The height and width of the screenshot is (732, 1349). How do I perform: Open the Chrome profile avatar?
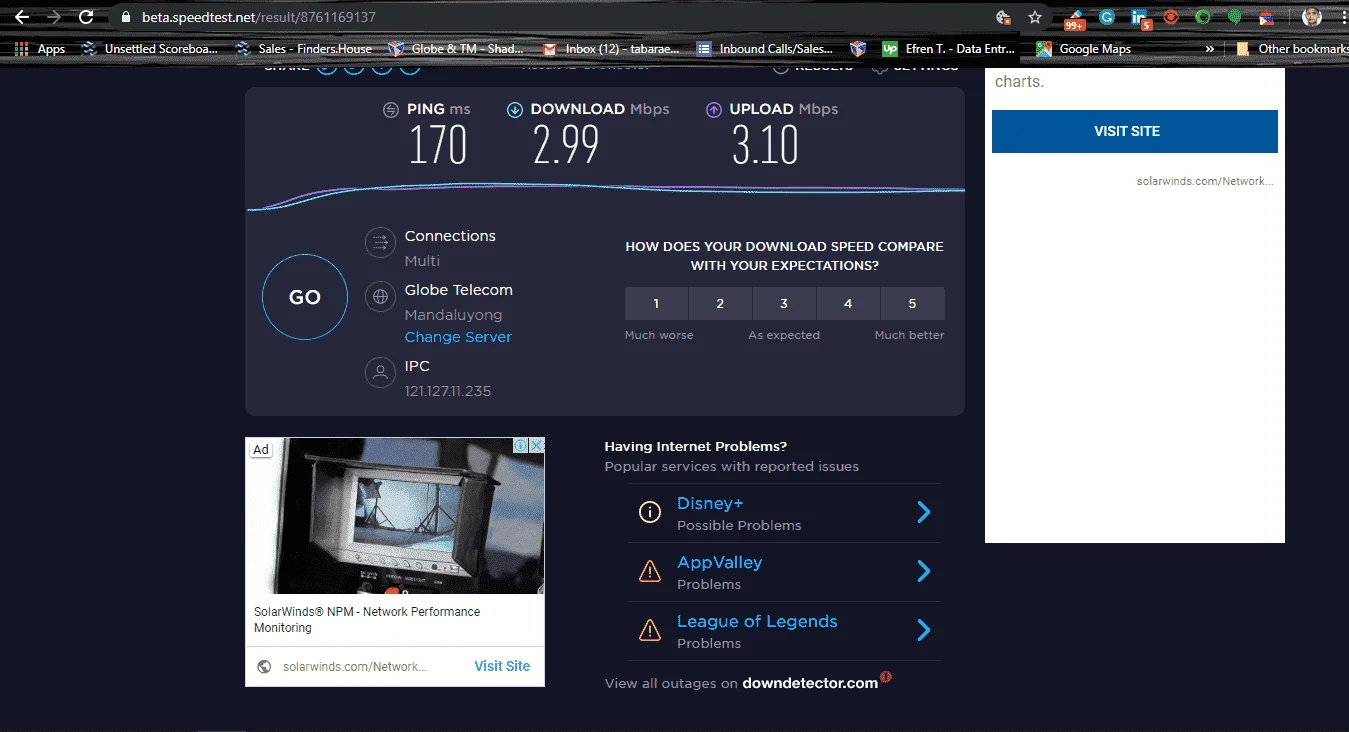tap(1312, 17)
